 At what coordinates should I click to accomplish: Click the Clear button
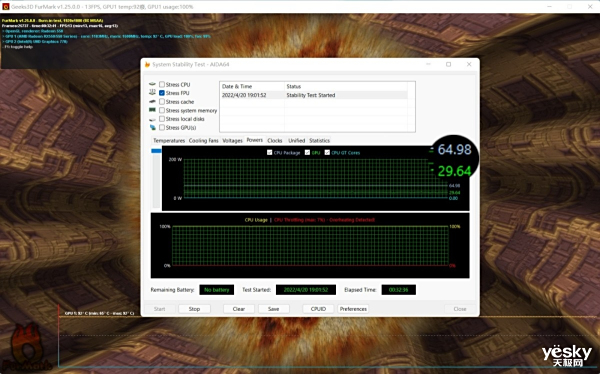239,309
